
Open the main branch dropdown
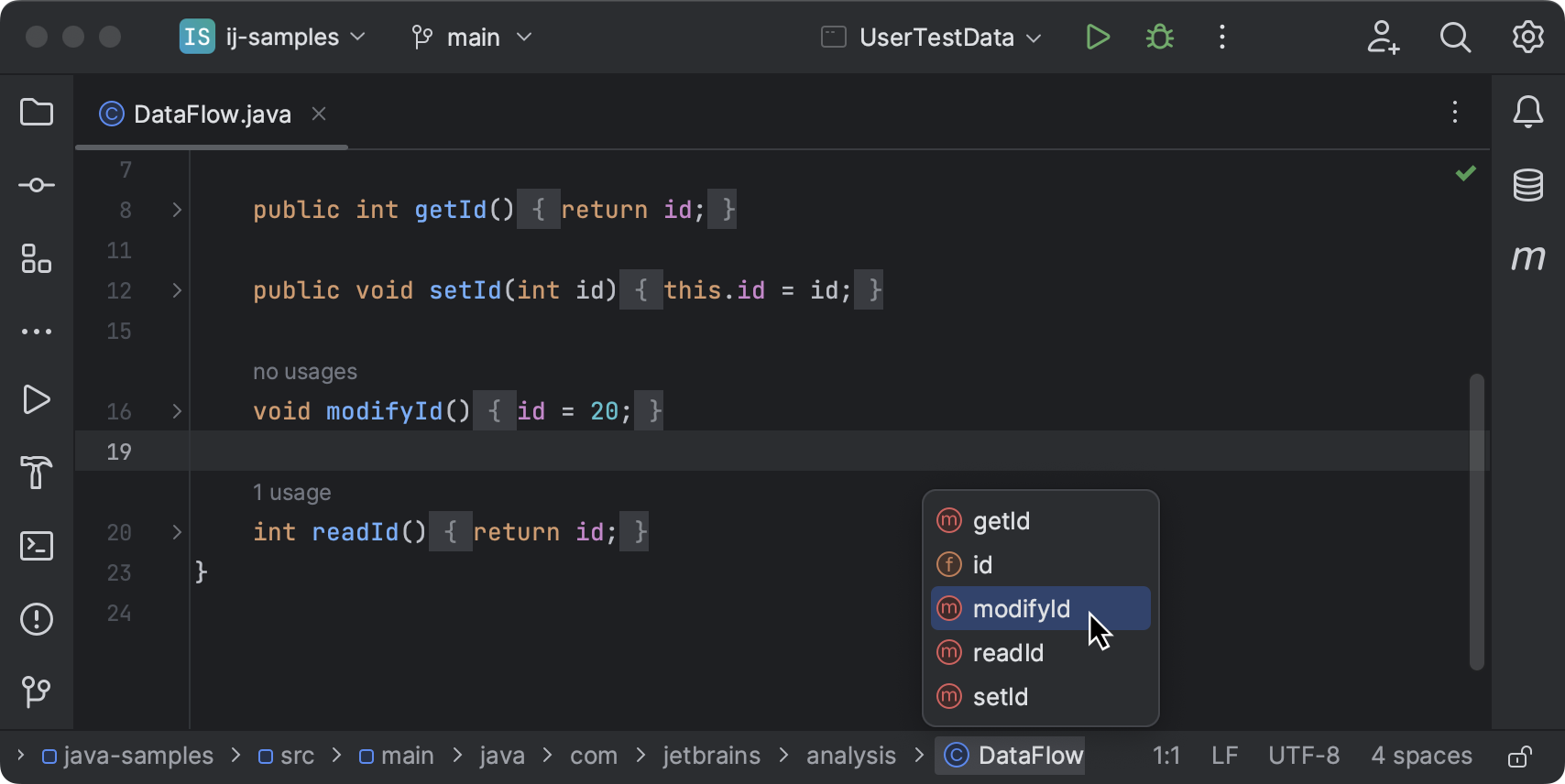click(x=472, y=38)
